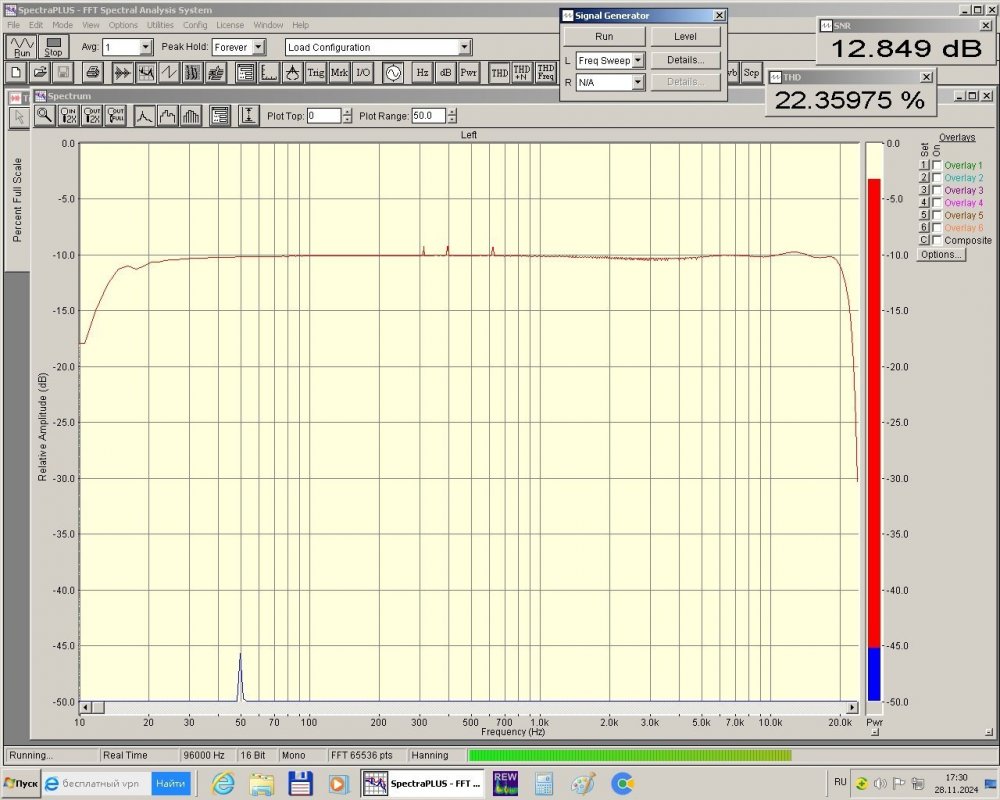Turn on the Overlay 3 checkbox
Screen dimensions: 1000x800
click(x=937, y=190)
